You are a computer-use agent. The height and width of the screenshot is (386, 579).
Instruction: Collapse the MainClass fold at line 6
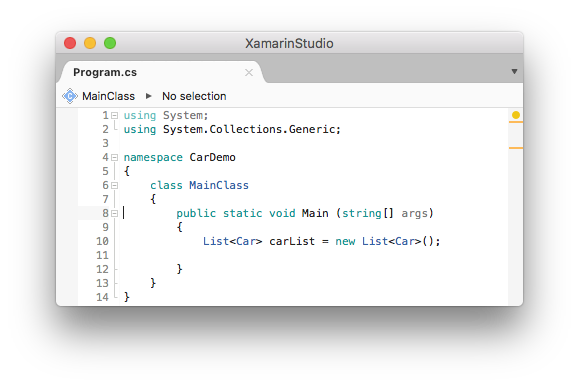click(x=114, y=185)
